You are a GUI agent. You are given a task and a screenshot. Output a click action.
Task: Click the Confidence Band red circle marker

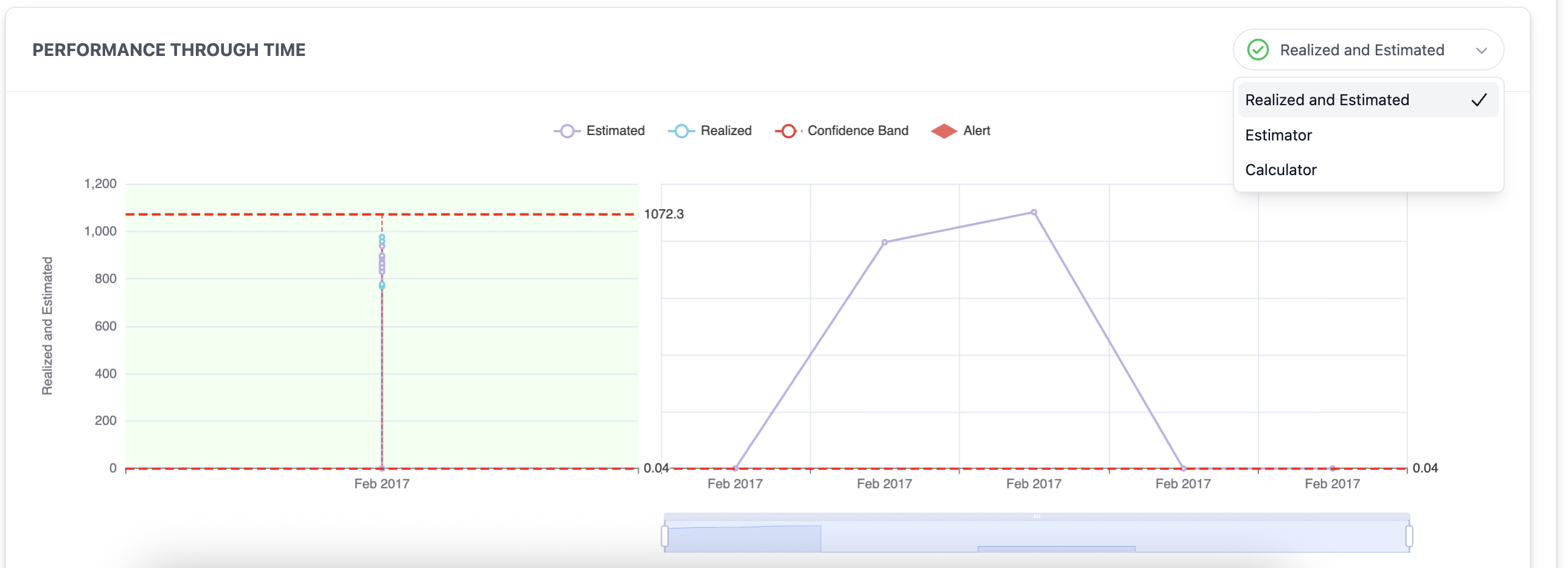[x=788, y=131]
